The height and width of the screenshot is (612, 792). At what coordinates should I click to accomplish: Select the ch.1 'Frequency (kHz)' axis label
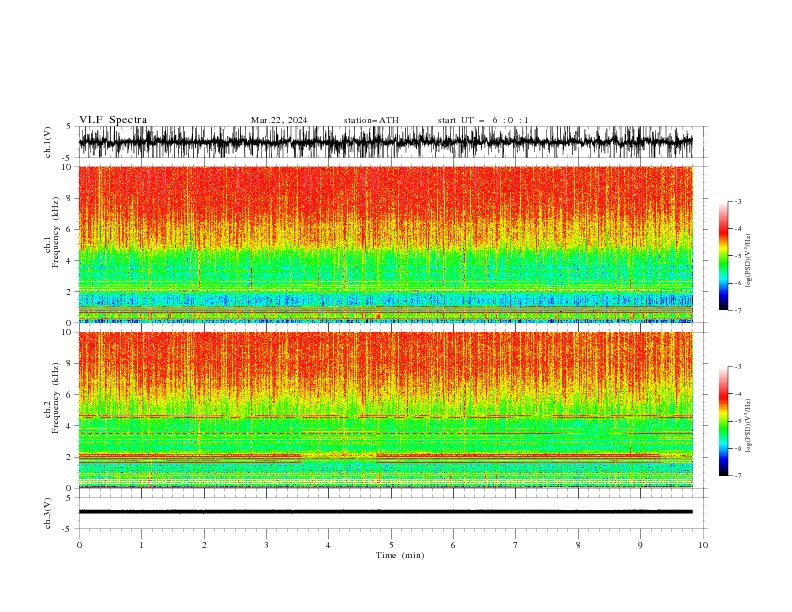pyautogui.click(x=56, y=233)
